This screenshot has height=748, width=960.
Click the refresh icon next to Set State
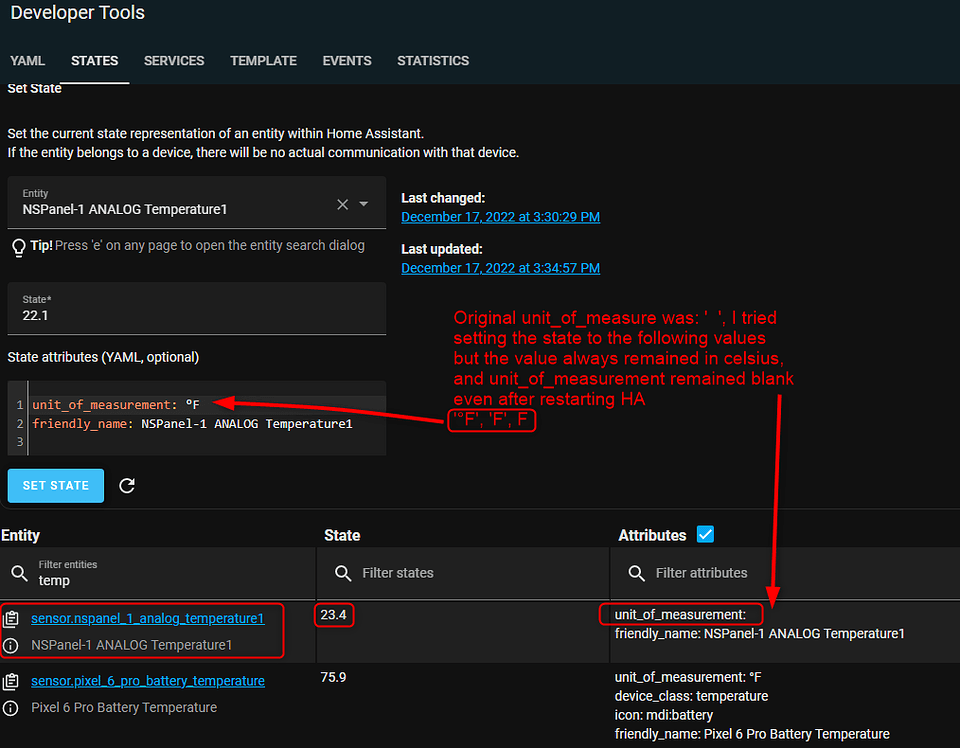click(x=127, y=486)
